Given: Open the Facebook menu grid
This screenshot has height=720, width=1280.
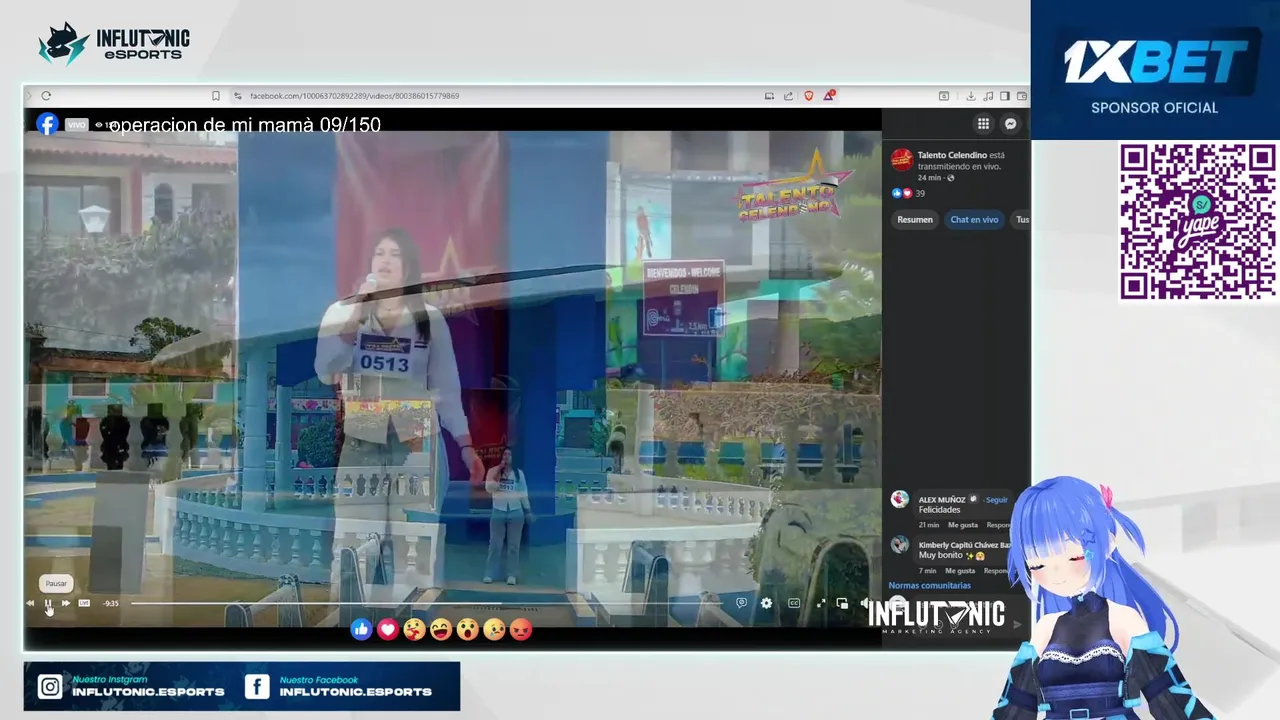Looking at the screenshot, I should pyautogui.click(x=983, y=124).
